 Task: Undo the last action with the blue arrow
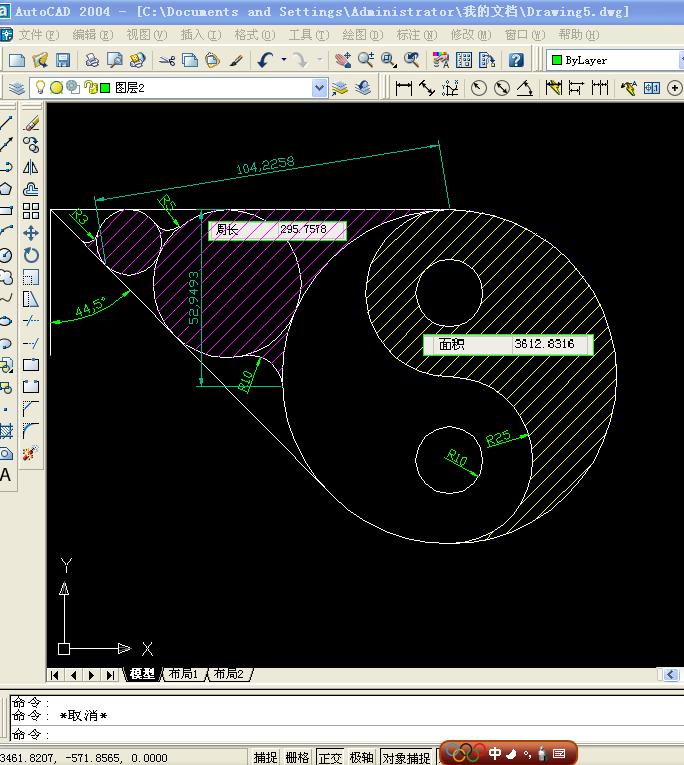pyautogui.click(x=265, y=60)
